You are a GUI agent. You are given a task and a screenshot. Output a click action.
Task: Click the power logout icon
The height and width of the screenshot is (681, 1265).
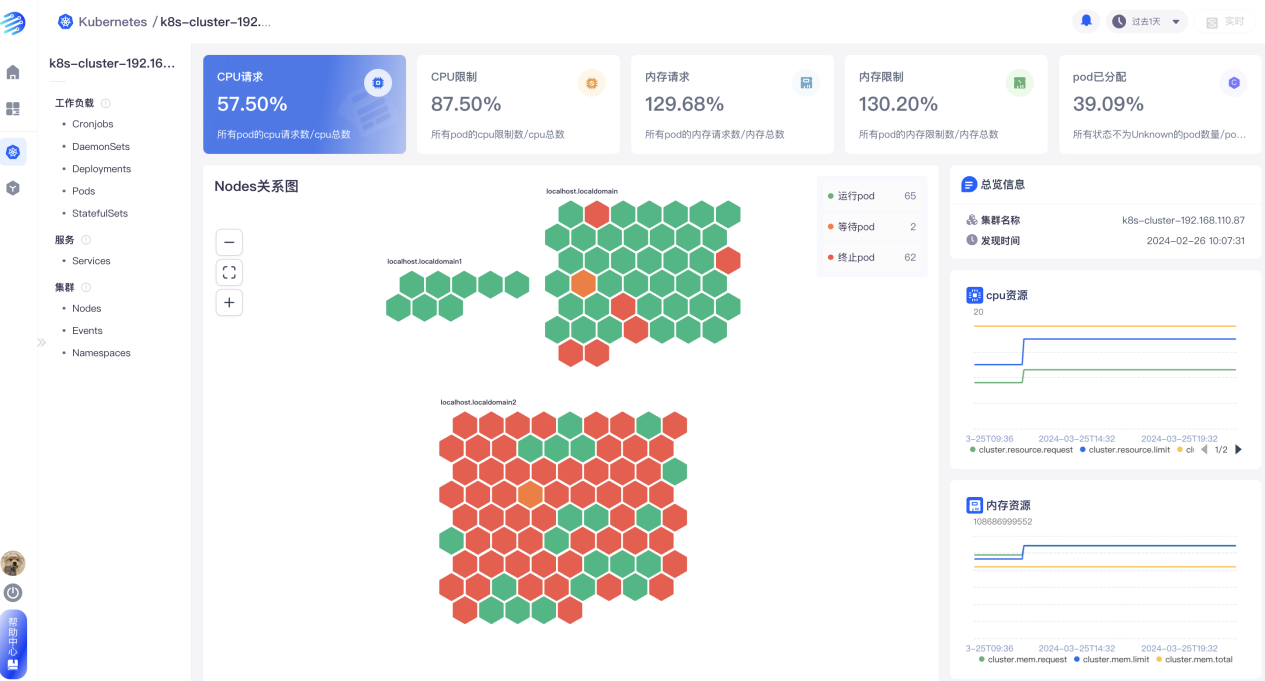pyautogui.click(x=13, y=592)
